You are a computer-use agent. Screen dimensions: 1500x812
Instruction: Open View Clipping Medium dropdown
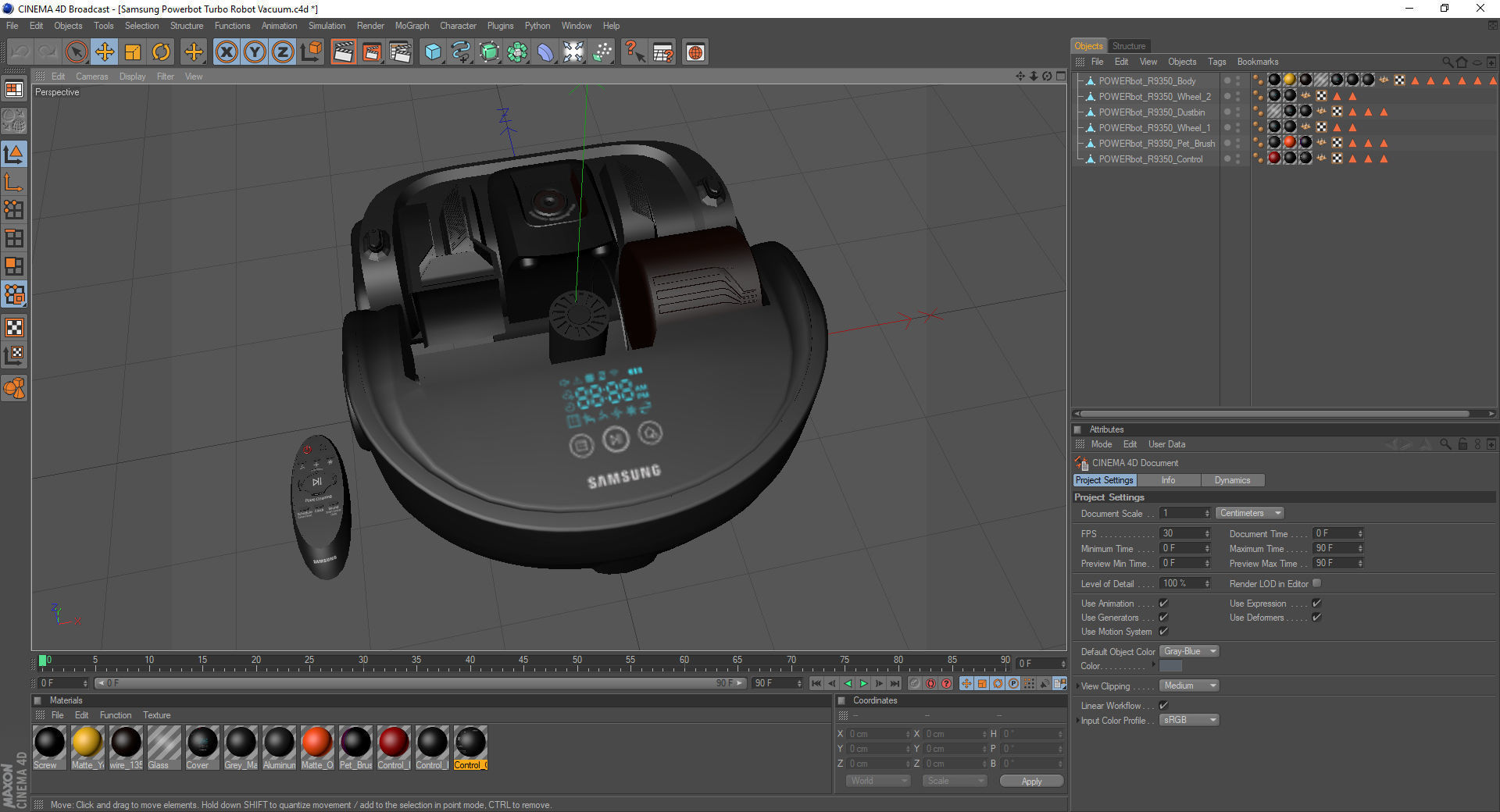(x=1189, y=686)
